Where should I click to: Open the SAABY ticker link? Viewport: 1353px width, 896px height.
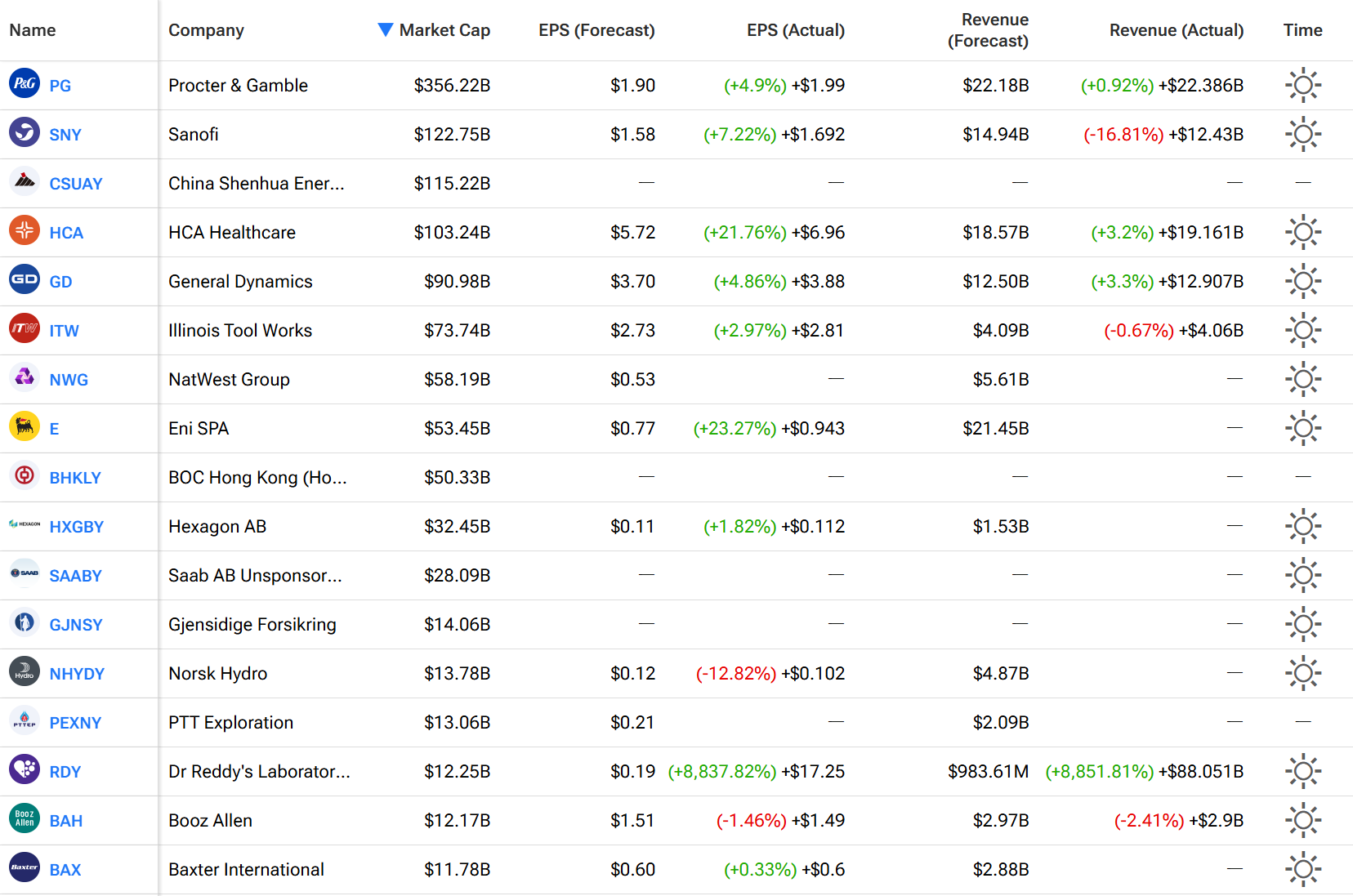75,576
